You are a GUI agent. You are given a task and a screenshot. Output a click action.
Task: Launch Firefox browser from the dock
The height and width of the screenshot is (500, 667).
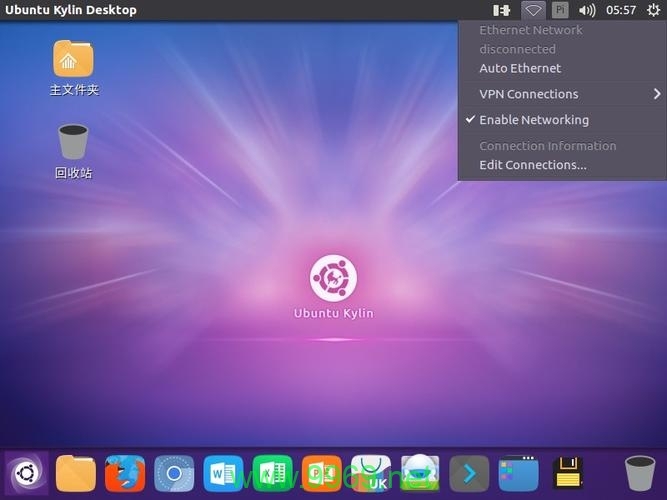[125, 473]
